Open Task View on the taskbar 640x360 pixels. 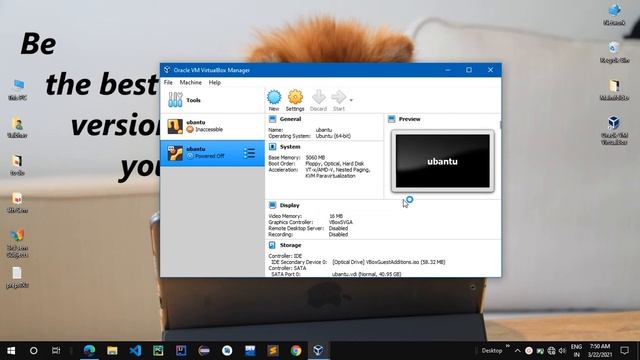pyautogui.click(x=56, y=351)
